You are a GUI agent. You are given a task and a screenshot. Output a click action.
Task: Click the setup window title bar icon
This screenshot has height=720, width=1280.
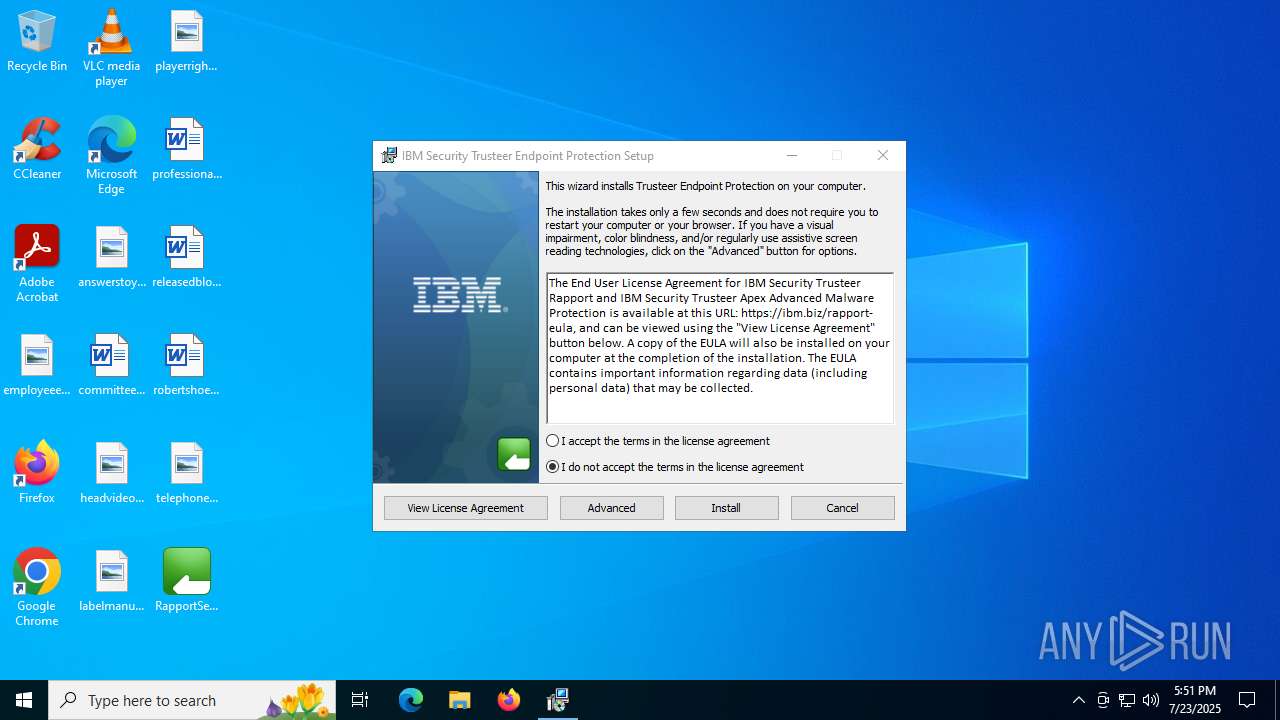(x=389, y=156)
